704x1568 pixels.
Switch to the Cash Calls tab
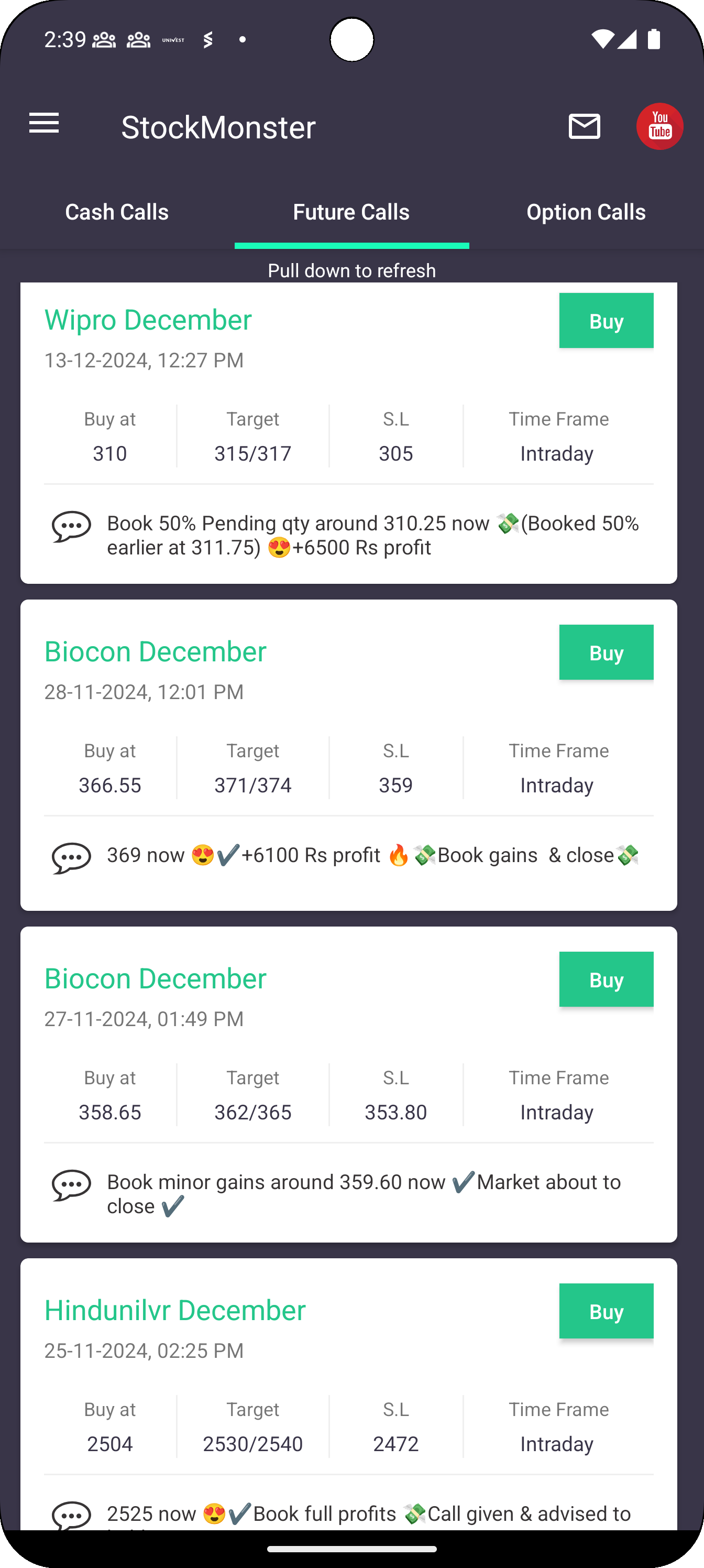coord(117,212)
